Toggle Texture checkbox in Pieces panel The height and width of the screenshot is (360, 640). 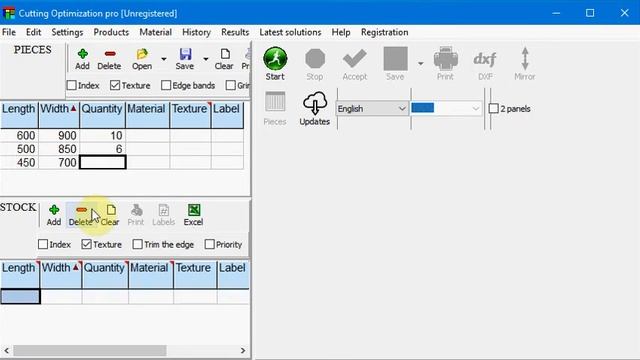tap(115, 85)
